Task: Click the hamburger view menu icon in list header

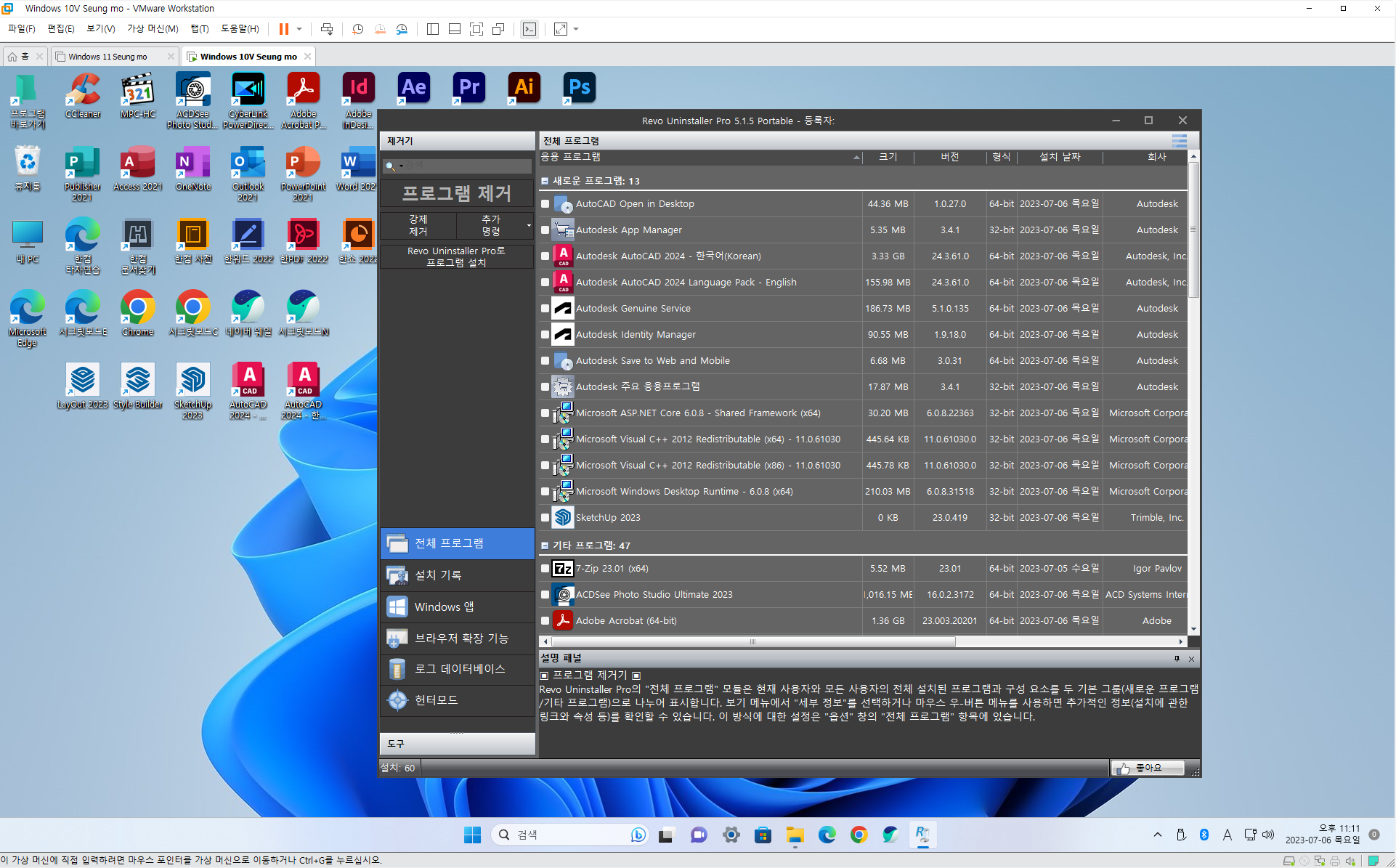Action: click(1179, 141)
